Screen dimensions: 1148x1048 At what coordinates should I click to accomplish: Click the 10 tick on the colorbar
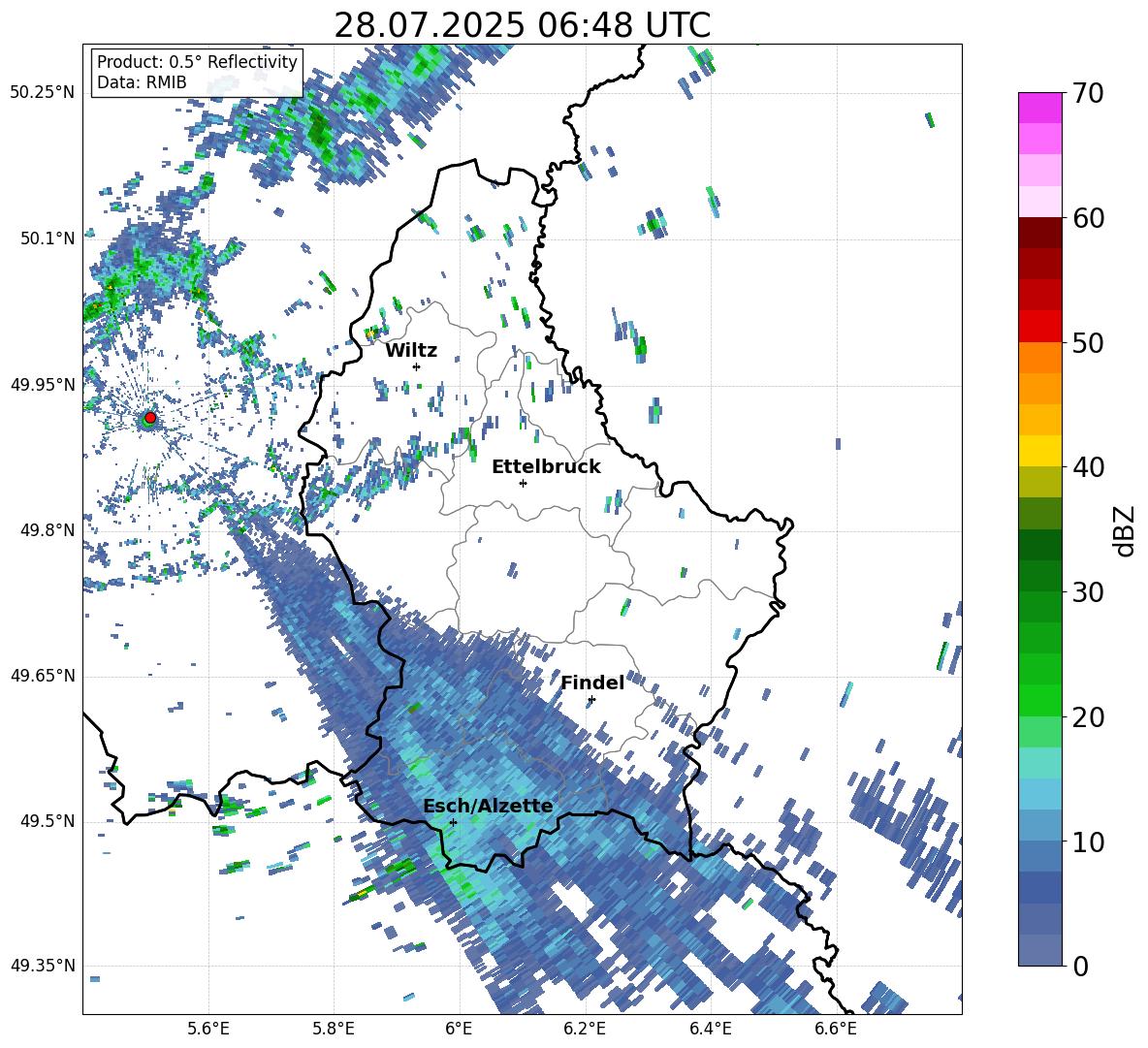coord(1088,842)
